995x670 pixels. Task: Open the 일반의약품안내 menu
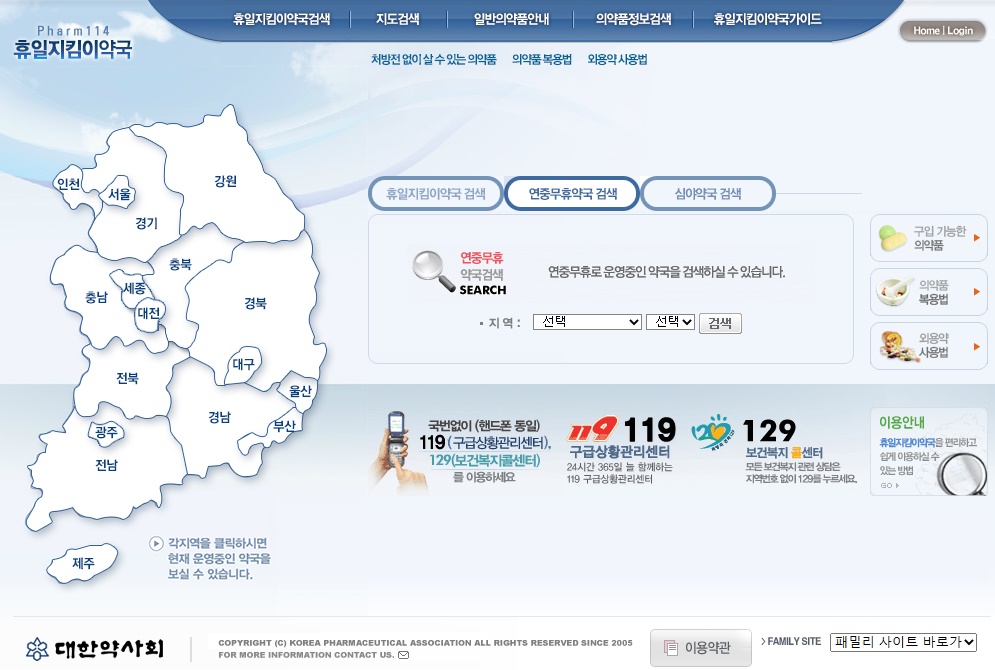pyautogui.click(x=511, y=19)
